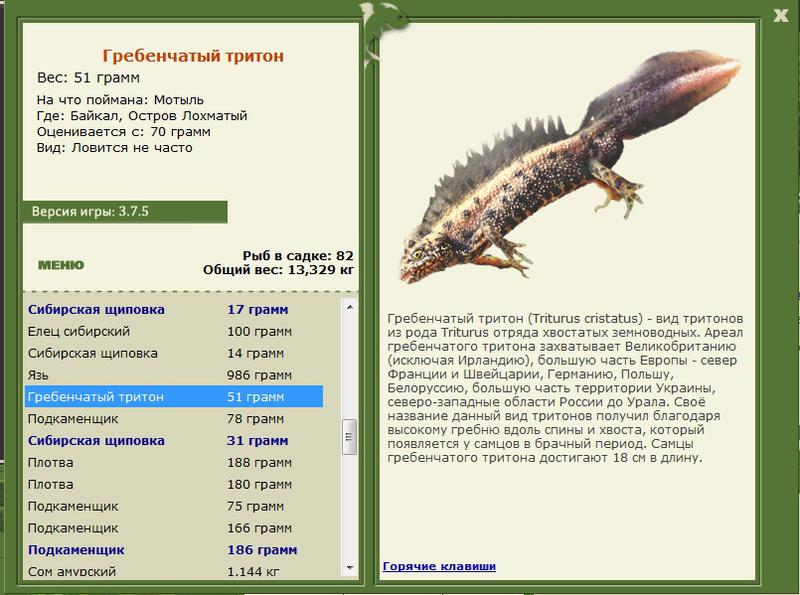Select Сибирская щиповка 17 грамм row
This screenshot has height=595, width=800.
pyautogui.click(x=174, y=309)
